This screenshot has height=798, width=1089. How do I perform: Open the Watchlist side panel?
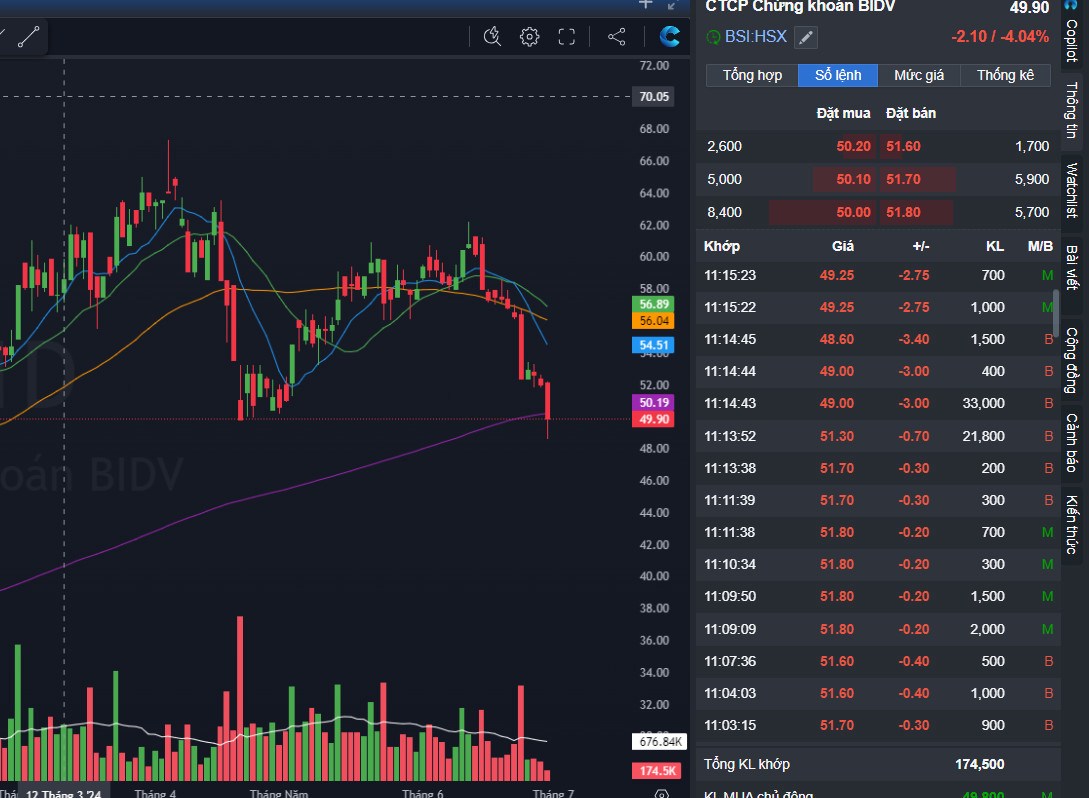tap(1071, 190)
